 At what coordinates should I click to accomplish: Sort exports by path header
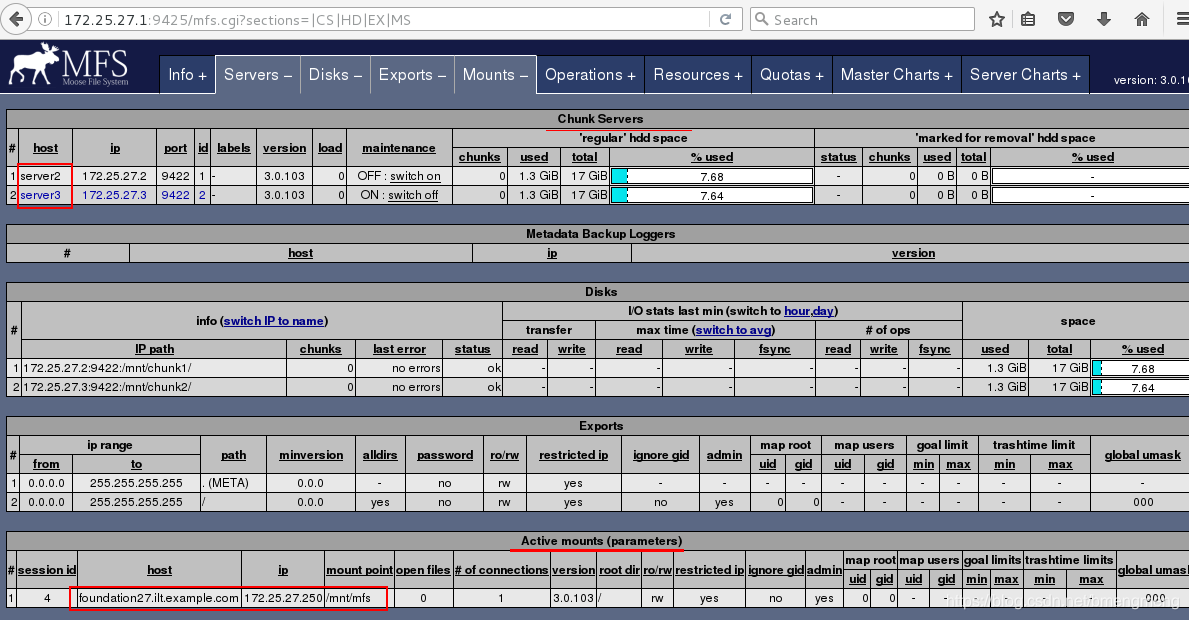click(x=234, y=455)
